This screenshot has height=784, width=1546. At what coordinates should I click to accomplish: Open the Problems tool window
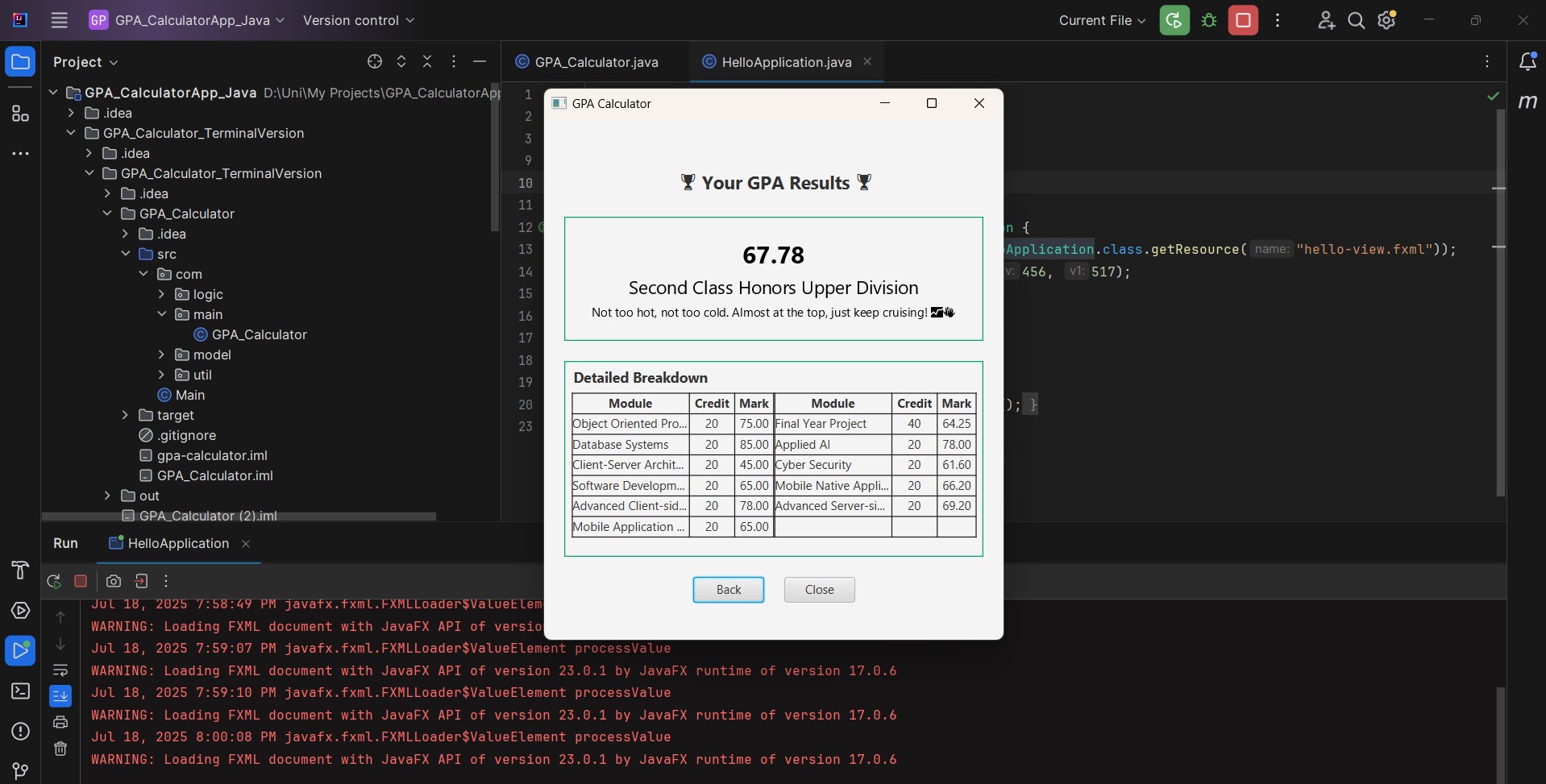point(20,732)
